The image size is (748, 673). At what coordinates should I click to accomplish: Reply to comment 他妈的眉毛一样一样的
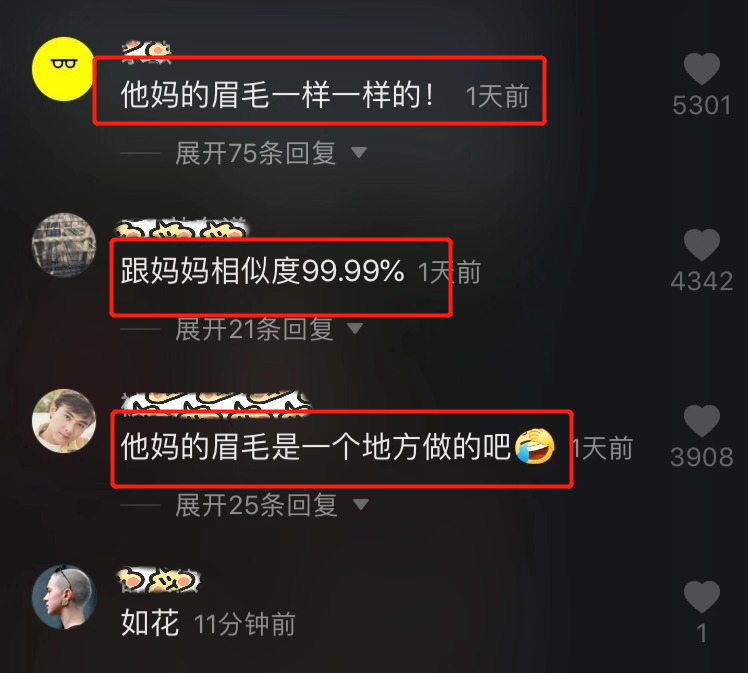277,94
